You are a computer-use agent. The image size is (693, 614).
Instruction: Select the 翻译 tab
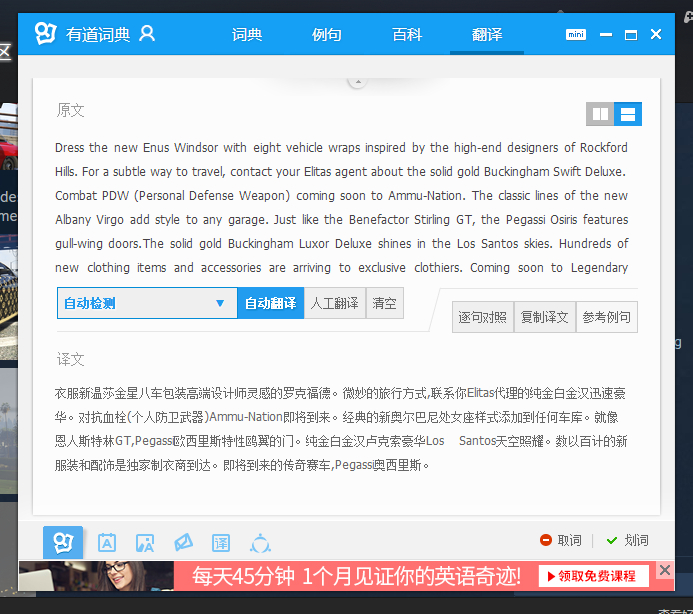click(x=487, y=34)
